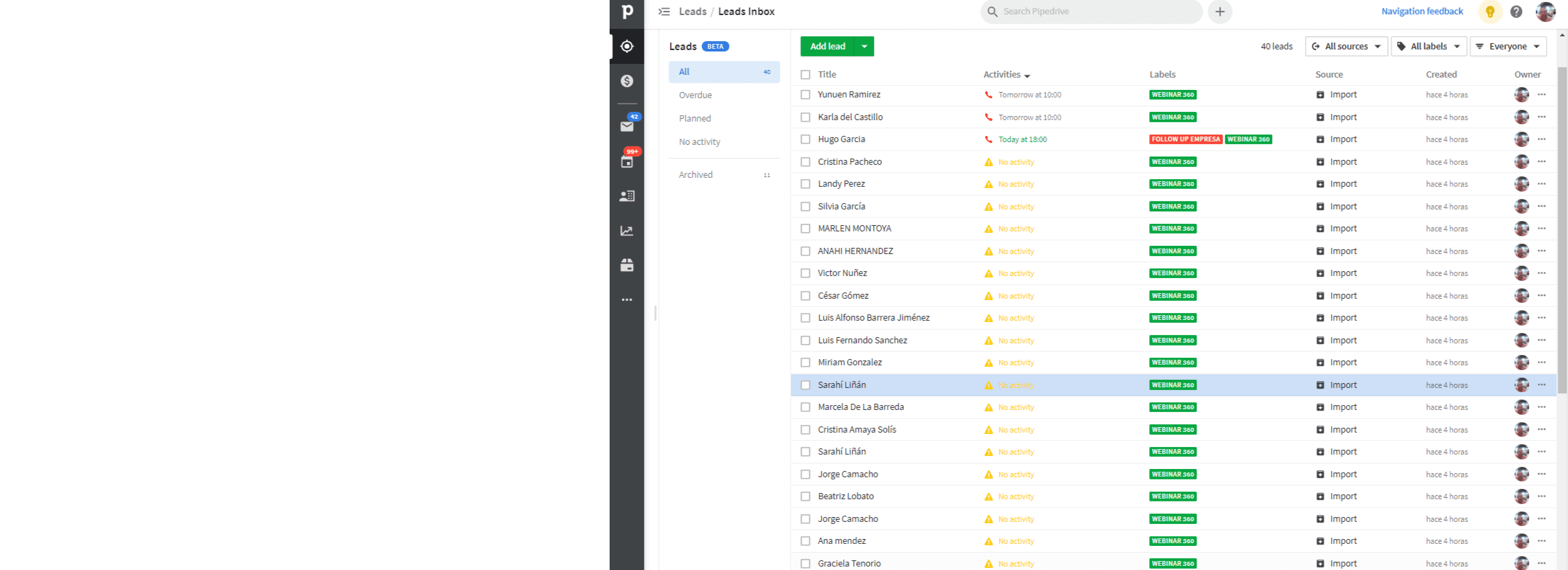Screen dimensions: 1568x570
Task: Open more options for Landy Perez row
Action: pyautogui.click(x=1542, y=184)
